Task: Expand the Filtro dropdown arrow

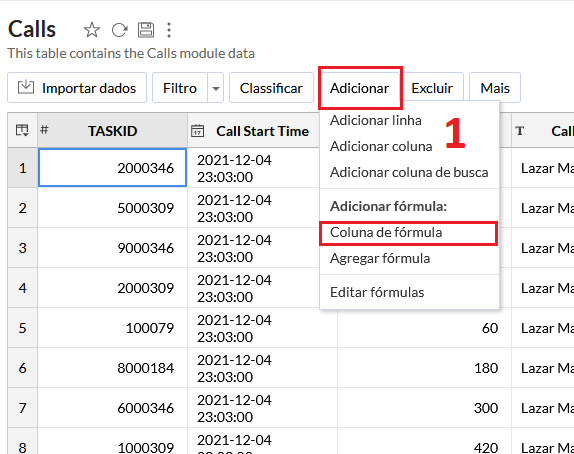Action: (x=216, y=88)
